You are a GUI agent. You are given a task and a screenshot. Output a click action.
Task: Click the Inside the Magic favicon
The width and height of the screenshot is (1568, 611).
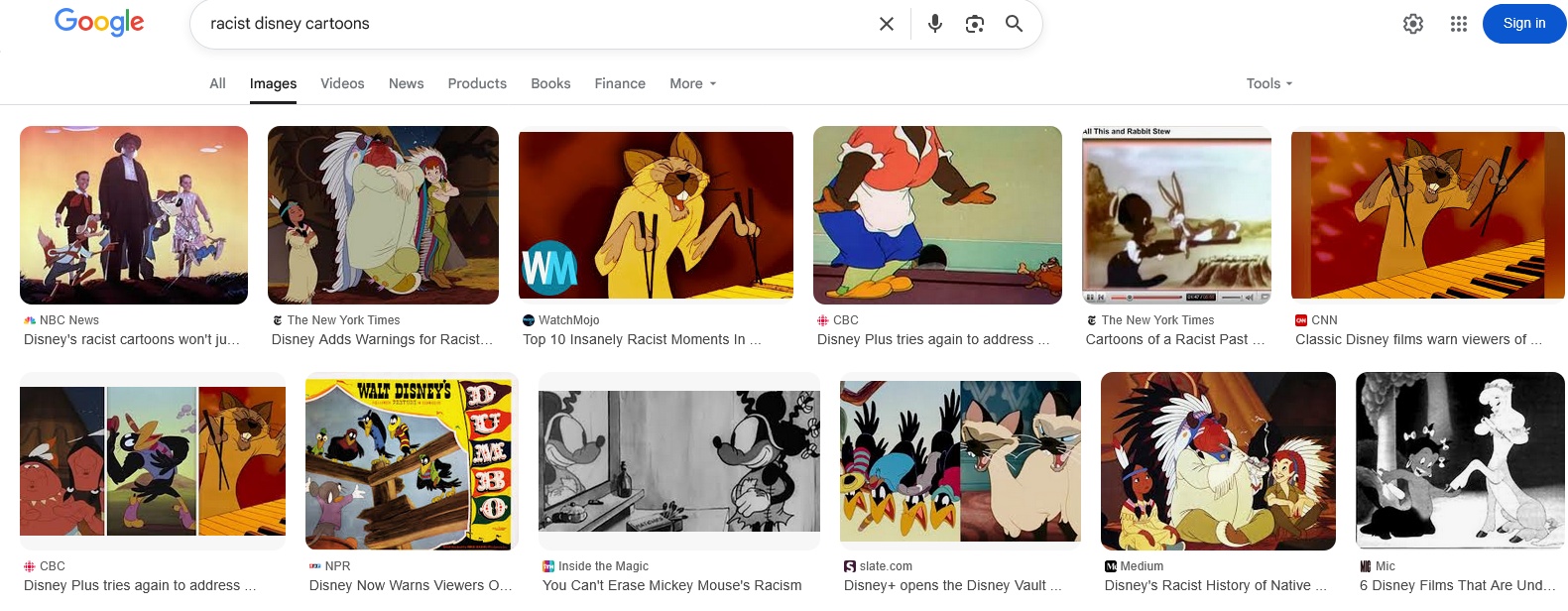pyautogui.click(x=548, y=566)
